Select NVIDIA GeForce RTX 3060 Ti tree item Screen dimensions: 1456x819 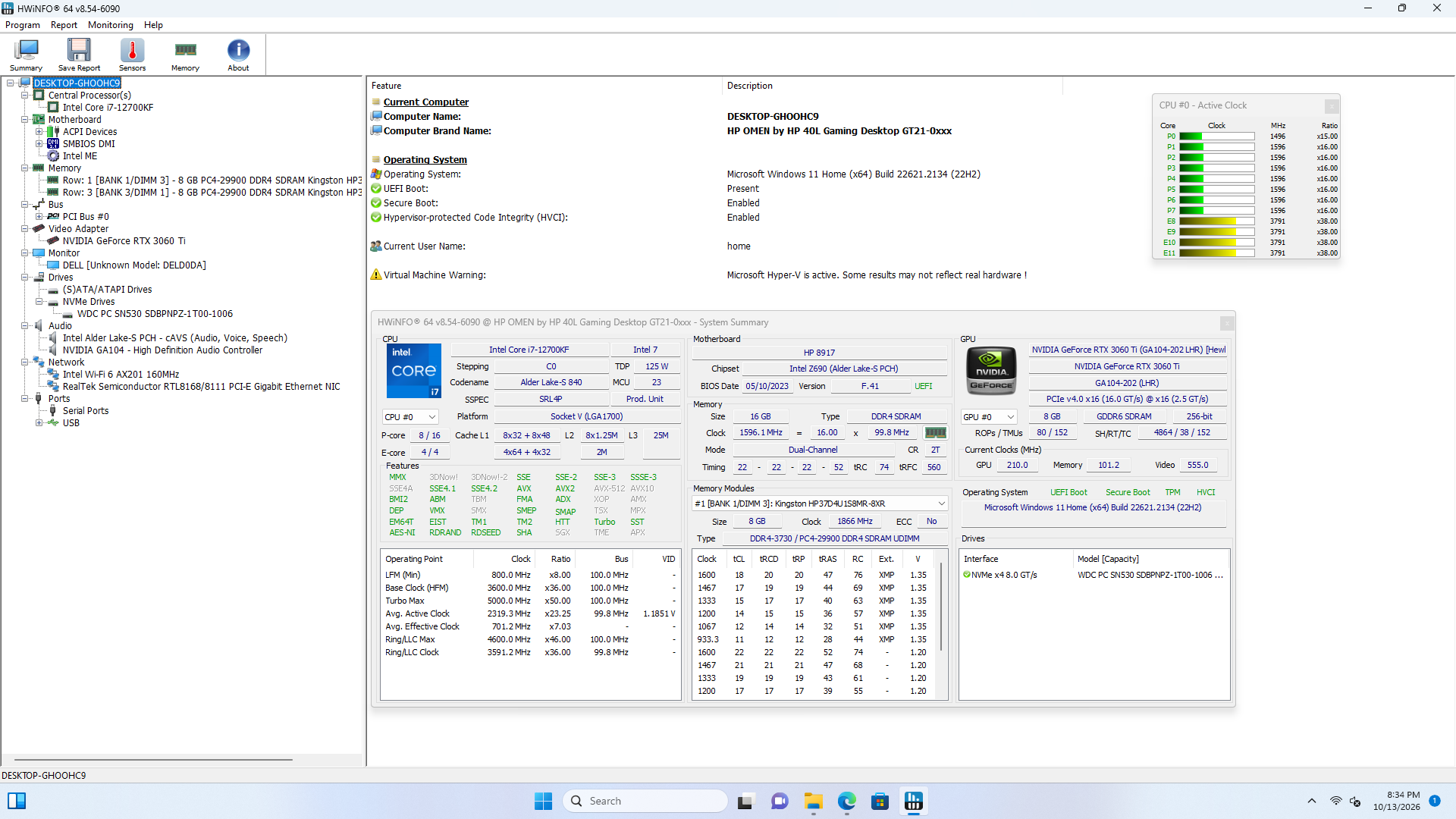point(124,241)
